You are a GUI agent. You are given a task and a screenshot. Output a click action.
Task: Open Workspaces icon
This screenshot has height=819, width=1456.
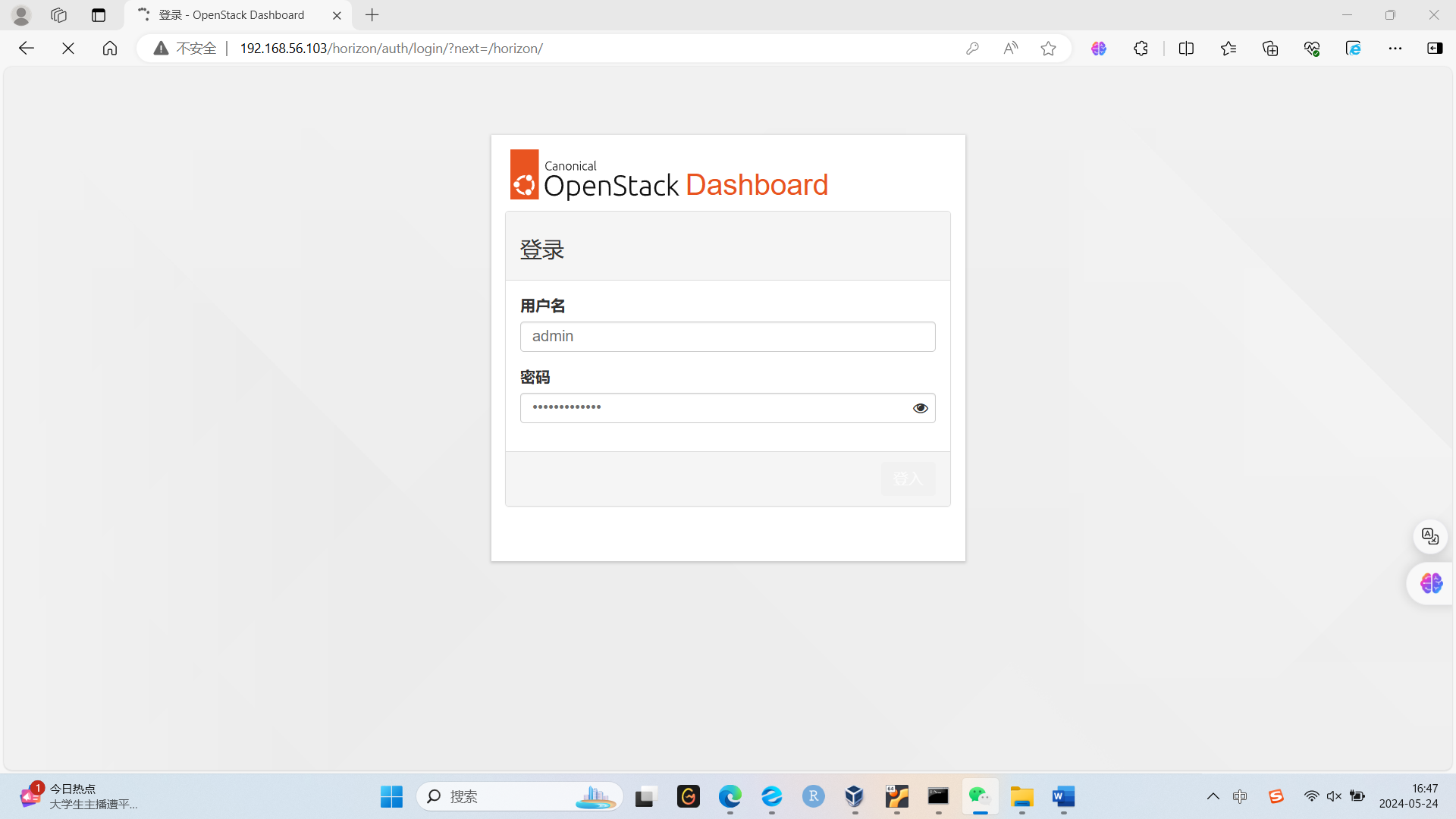[x=58, y=15]
